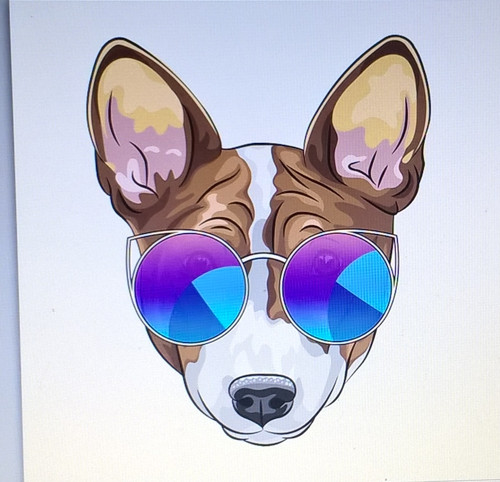Click the dog with sunglasses illustration
This screenshot has width=500, height=482.
pyautogui.click(x=260, y=240)
